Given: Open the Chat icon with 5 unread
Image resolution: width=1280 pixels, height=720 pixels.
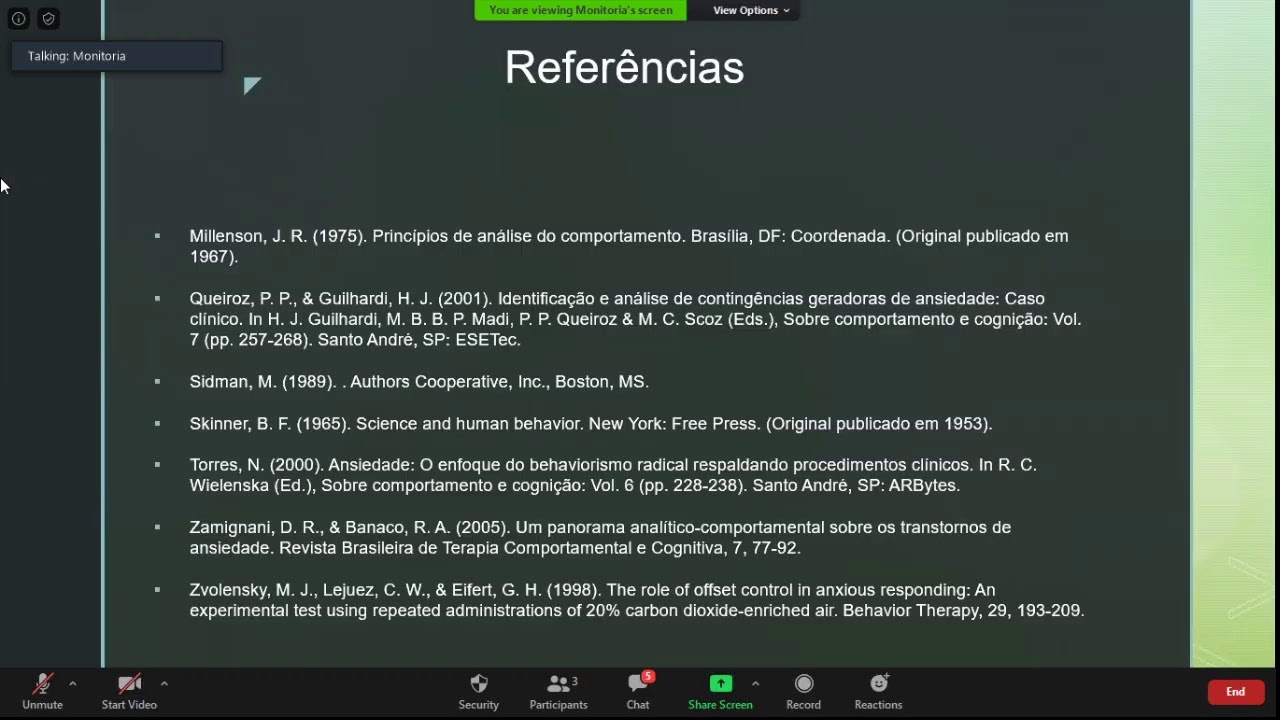Looking at the screenshot, I should tap(638, 684).
